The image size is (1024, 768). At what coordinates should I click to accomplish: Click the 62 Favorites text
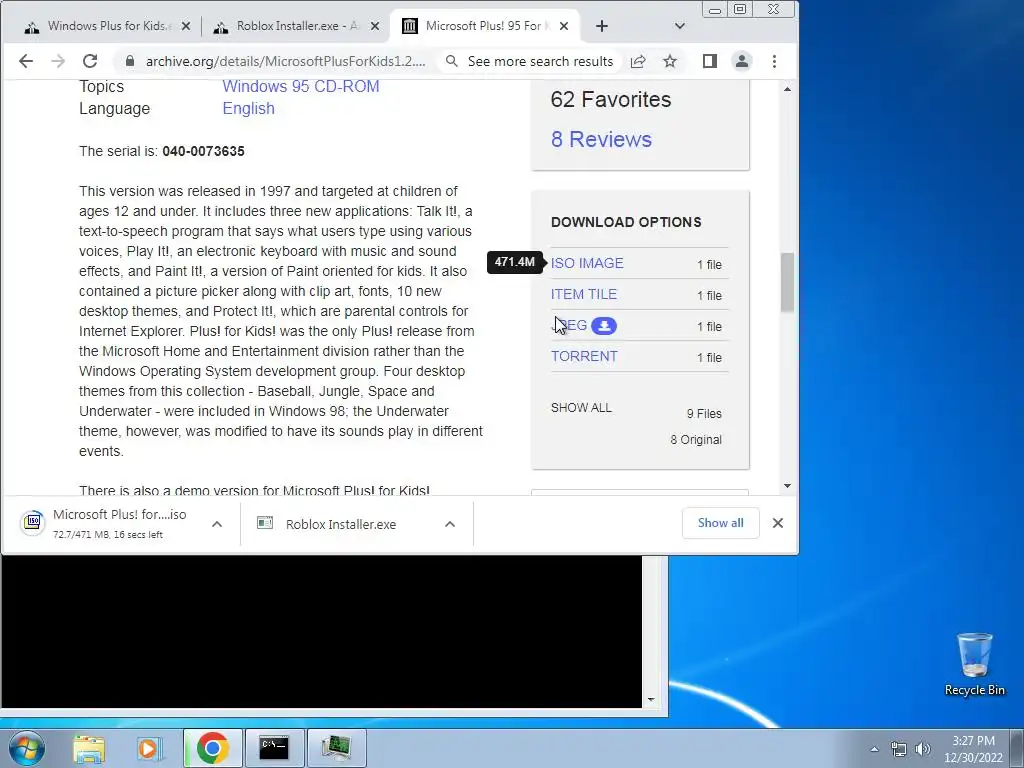(x=611, y=99)
